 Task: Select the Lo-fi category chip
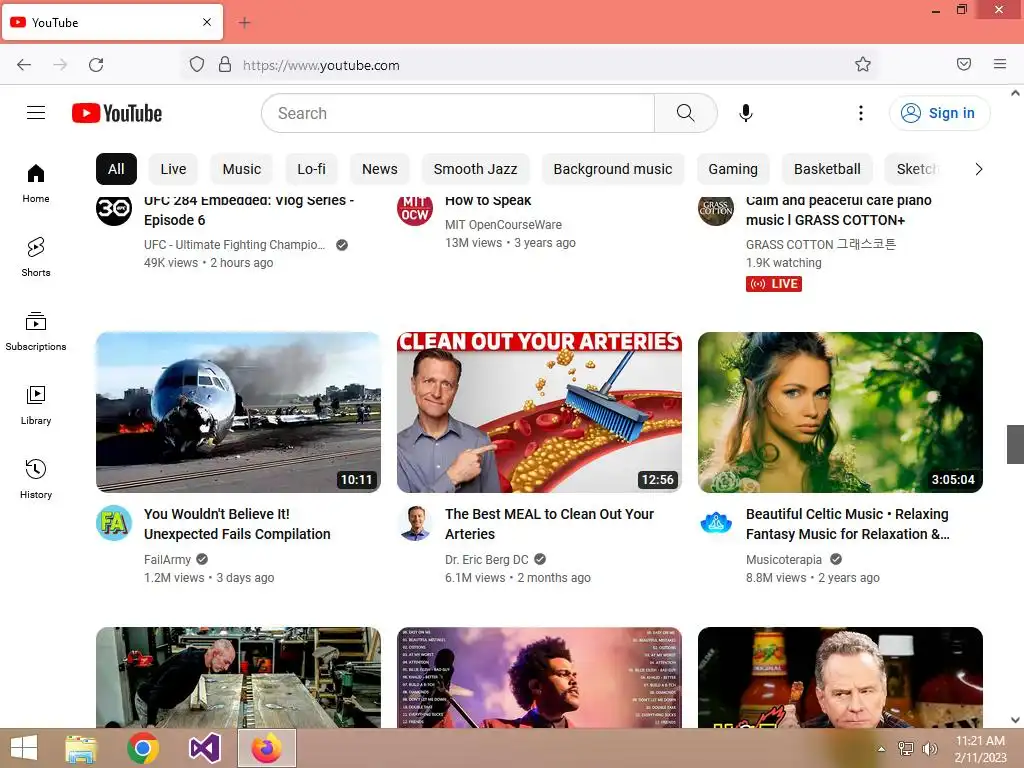click(x=312, y=169)
